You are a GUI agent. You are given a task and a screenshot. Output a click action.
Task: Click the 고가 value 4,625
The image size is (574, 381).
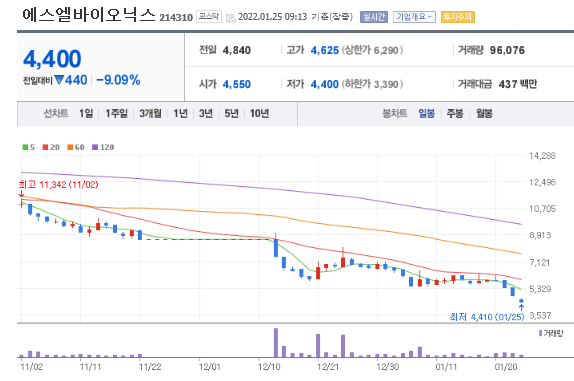pos(325,50)
